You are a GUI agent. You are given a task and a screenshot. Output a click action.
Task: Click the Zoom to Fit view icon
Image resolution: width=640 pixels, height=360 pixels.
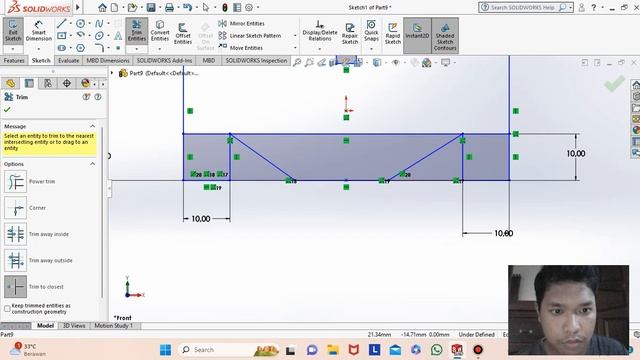(297, 62)
